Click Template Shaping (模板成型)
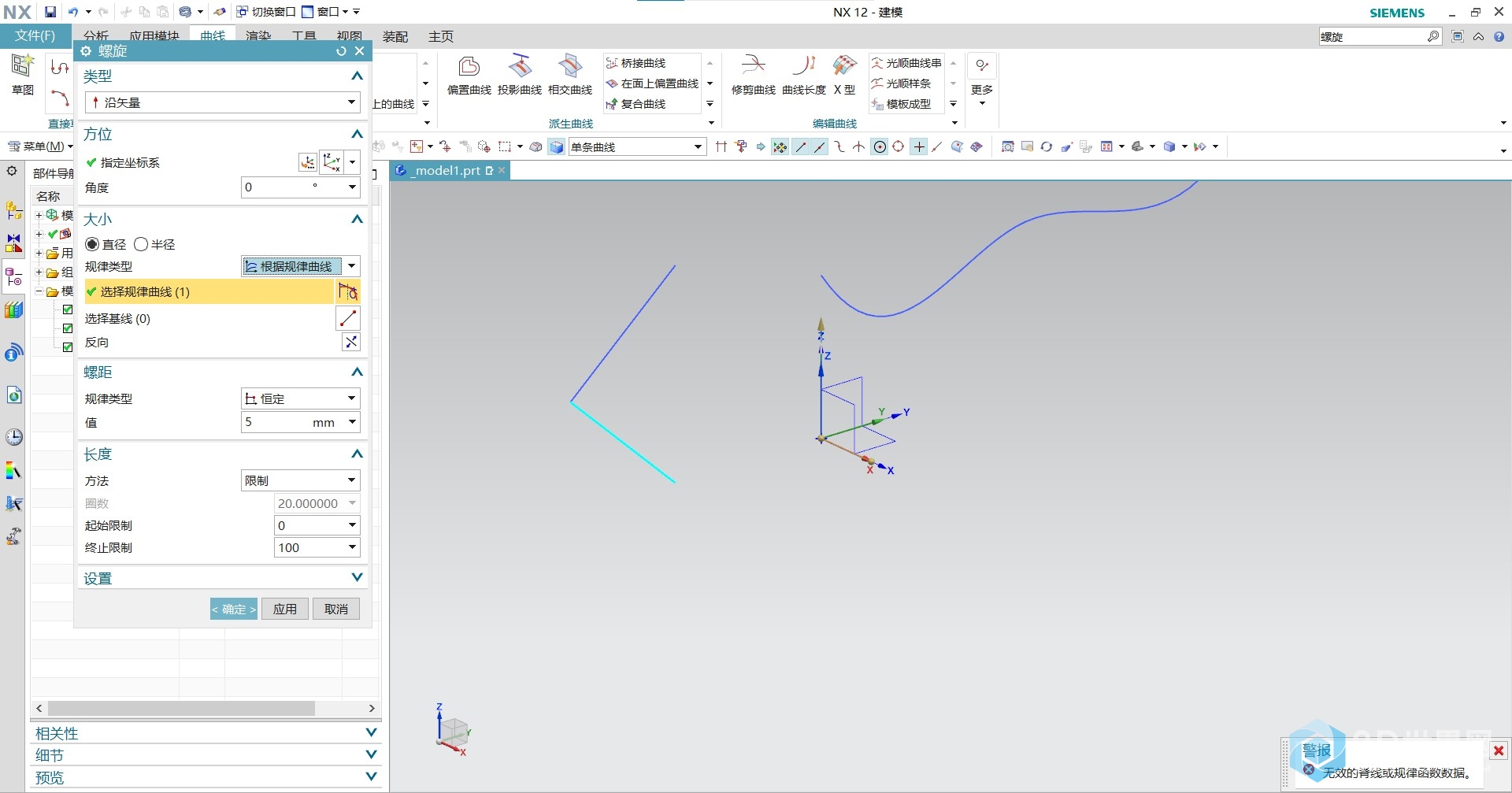The width and height of the screenshot is (1512, 793). [x=901, y=104]
